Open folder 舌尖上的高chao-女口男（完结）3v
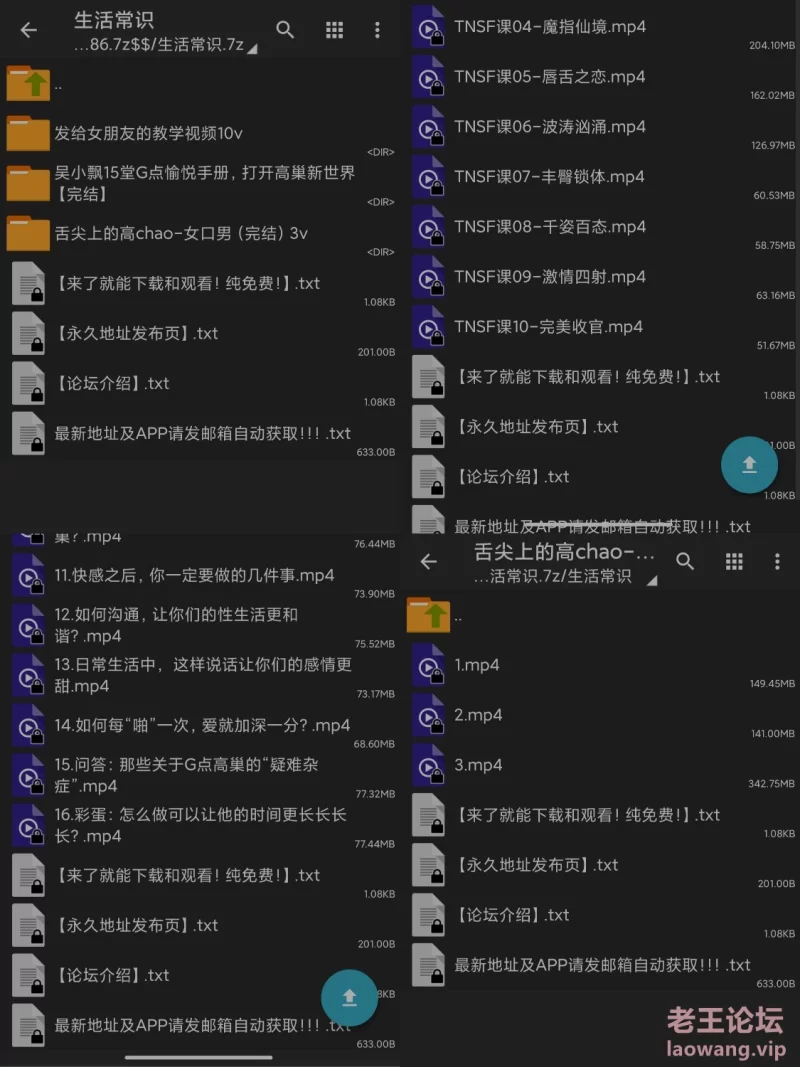This screenshot has width=800, height=1067. [200, 234]
